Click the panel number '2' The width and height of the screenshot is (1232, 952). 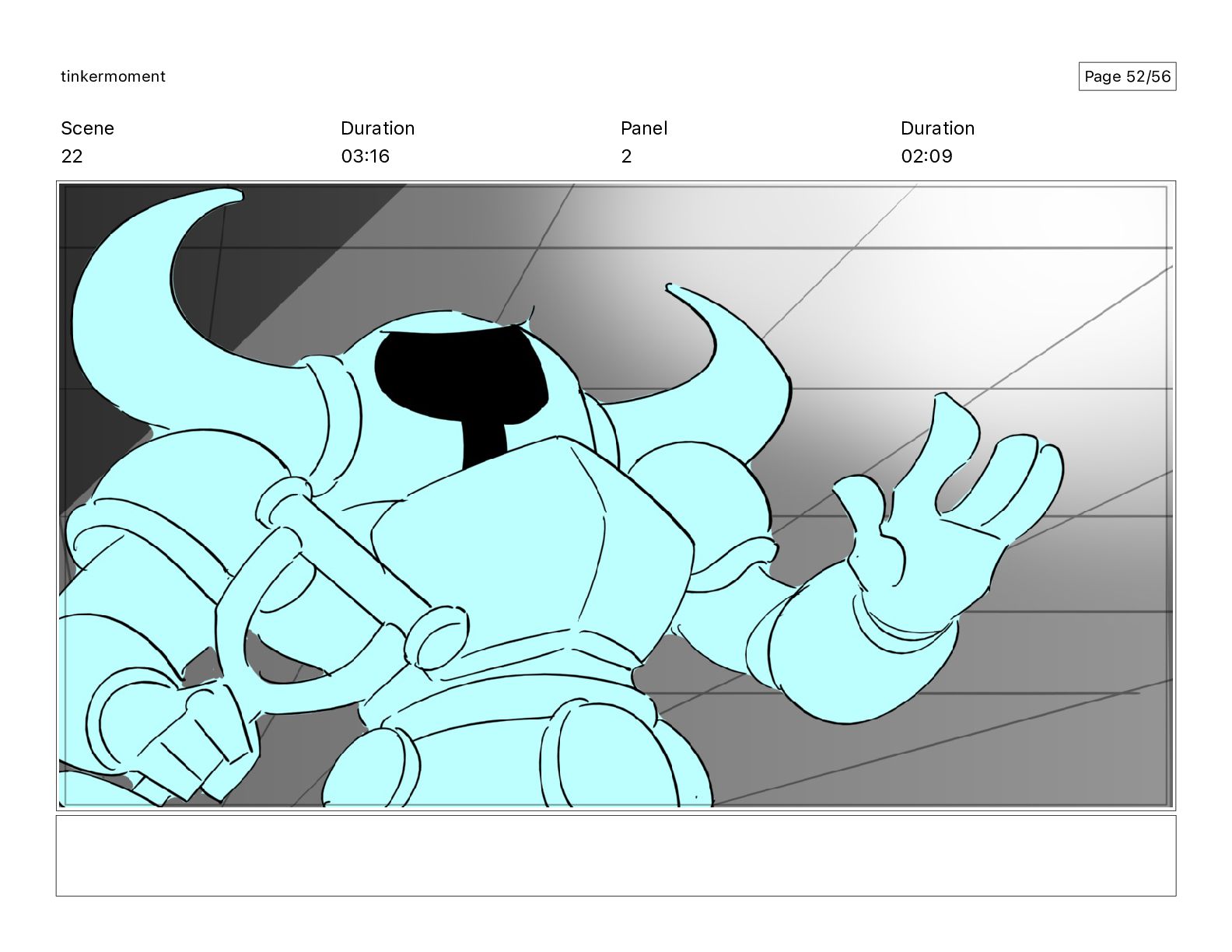coord(626,156)
